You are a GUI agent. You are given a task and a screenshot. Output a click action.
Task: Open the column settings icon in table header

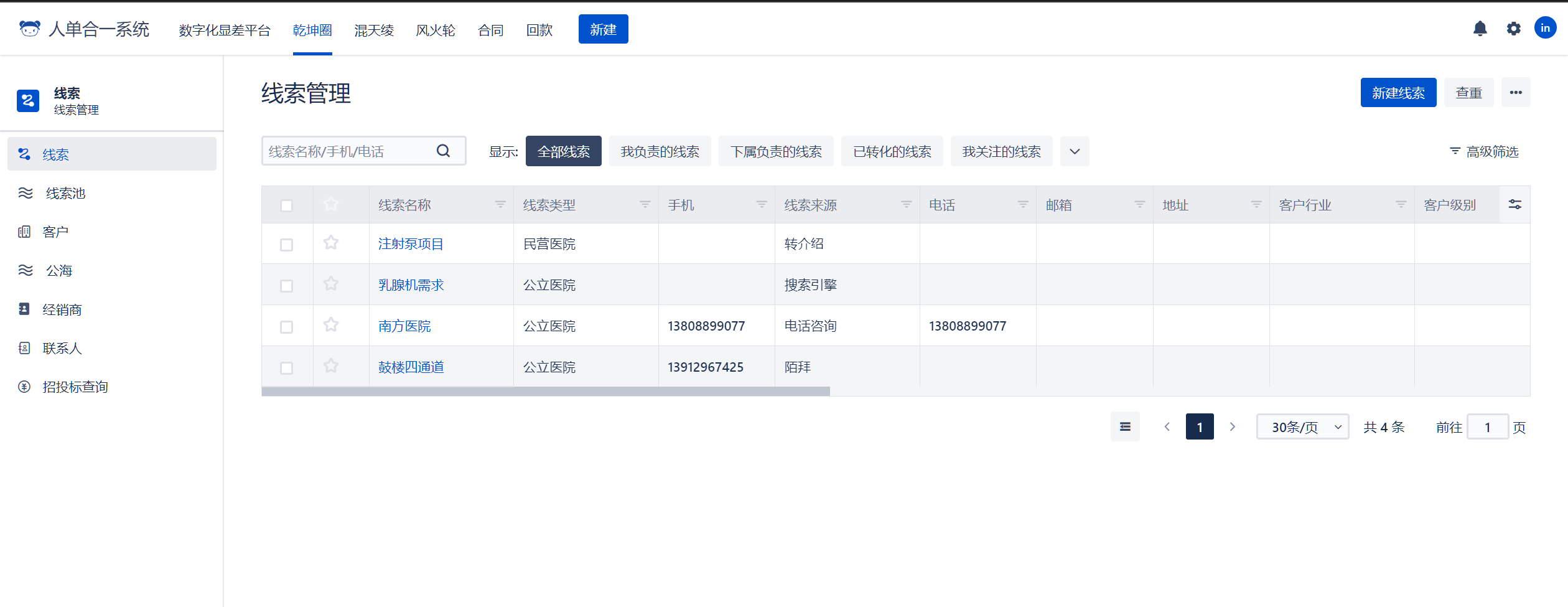(x=1515, y=204)
